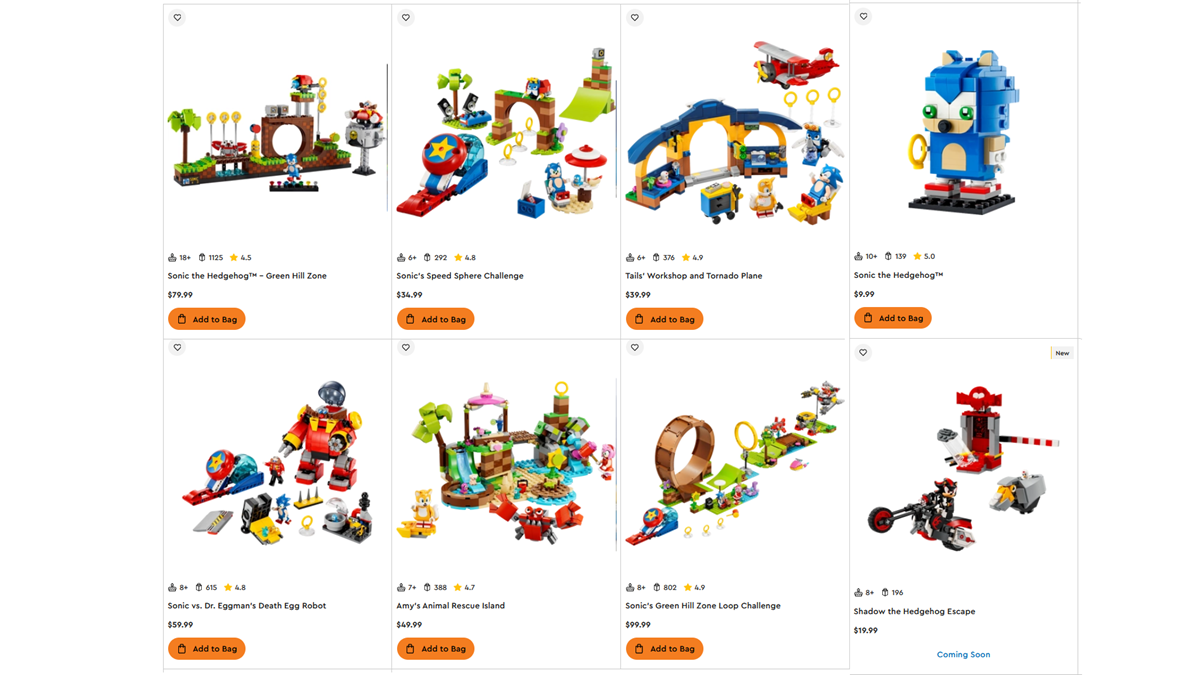Open Sonic's Green Hill Zone Loop Challenge title link
This screenshot has height=675, width=1200.
point(703,605)
